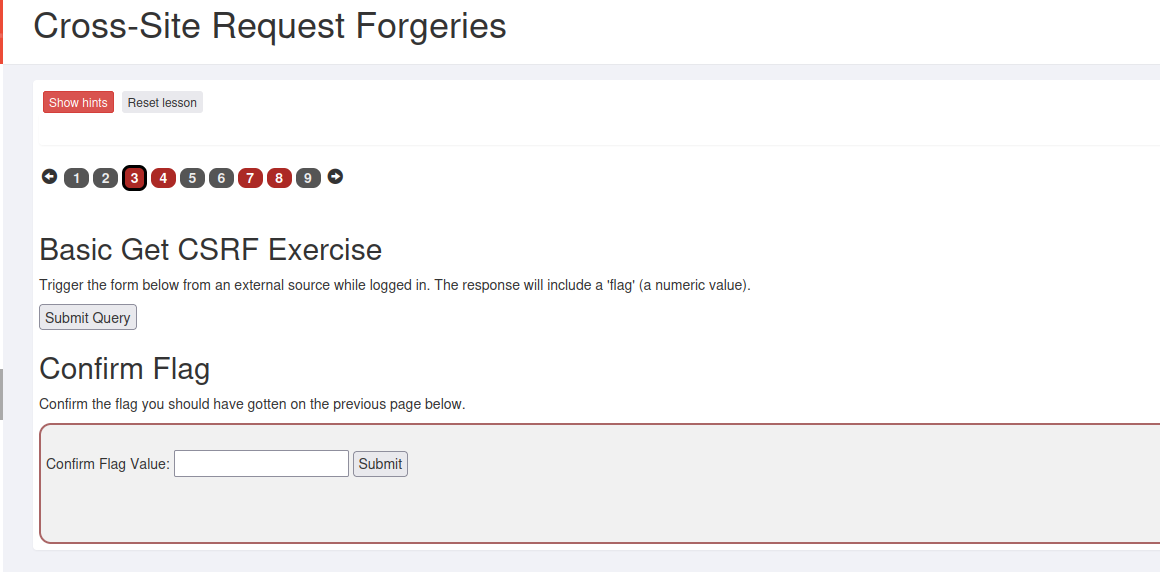The height and width of the screenshot is (572, 1160).
Task: Click the Submit Query button
Action: (x=88, y=318)
